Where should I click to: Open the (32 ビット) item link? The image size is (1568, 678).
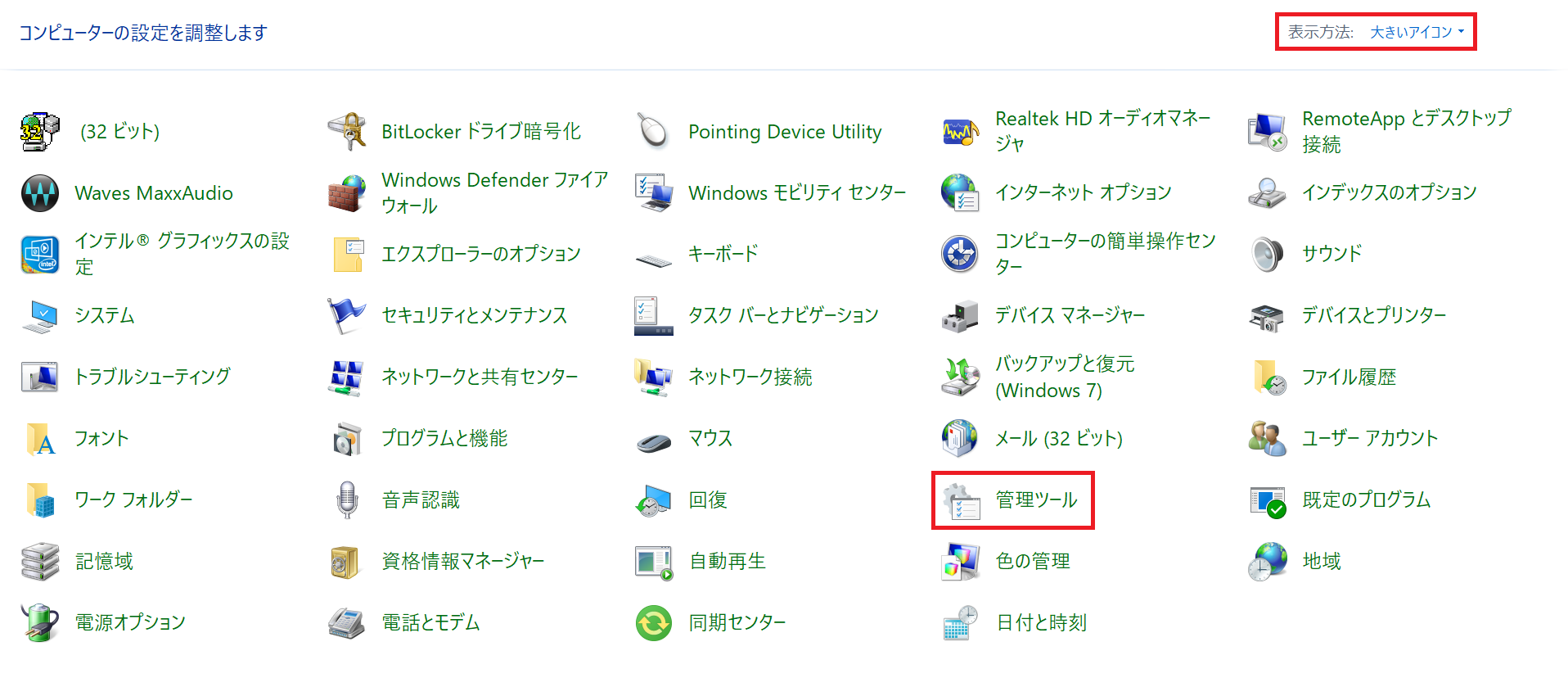[119, 131]
